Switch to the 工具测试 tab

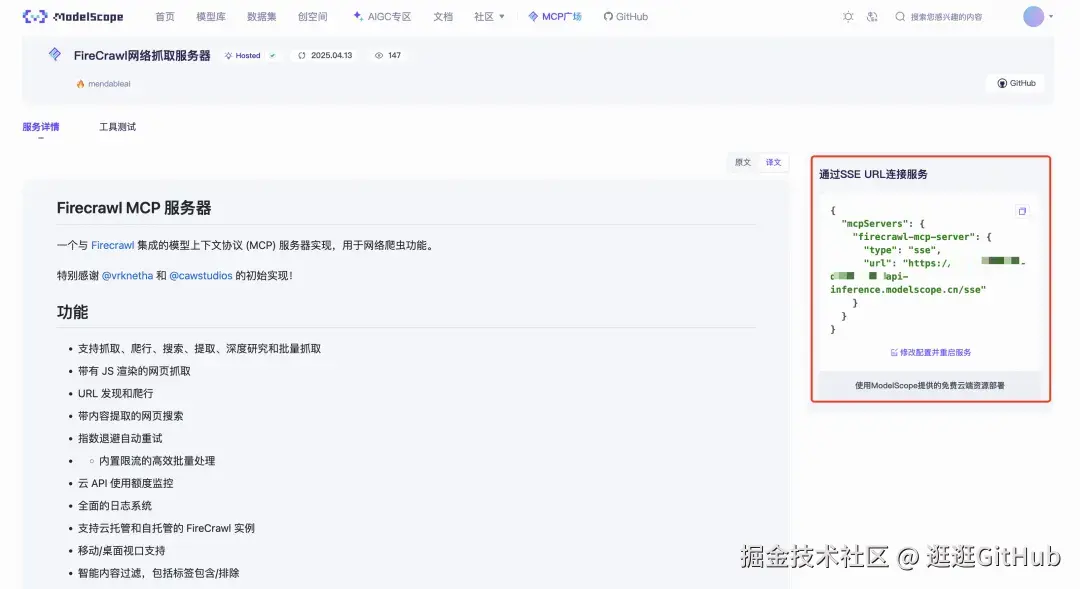coord(117,127)
